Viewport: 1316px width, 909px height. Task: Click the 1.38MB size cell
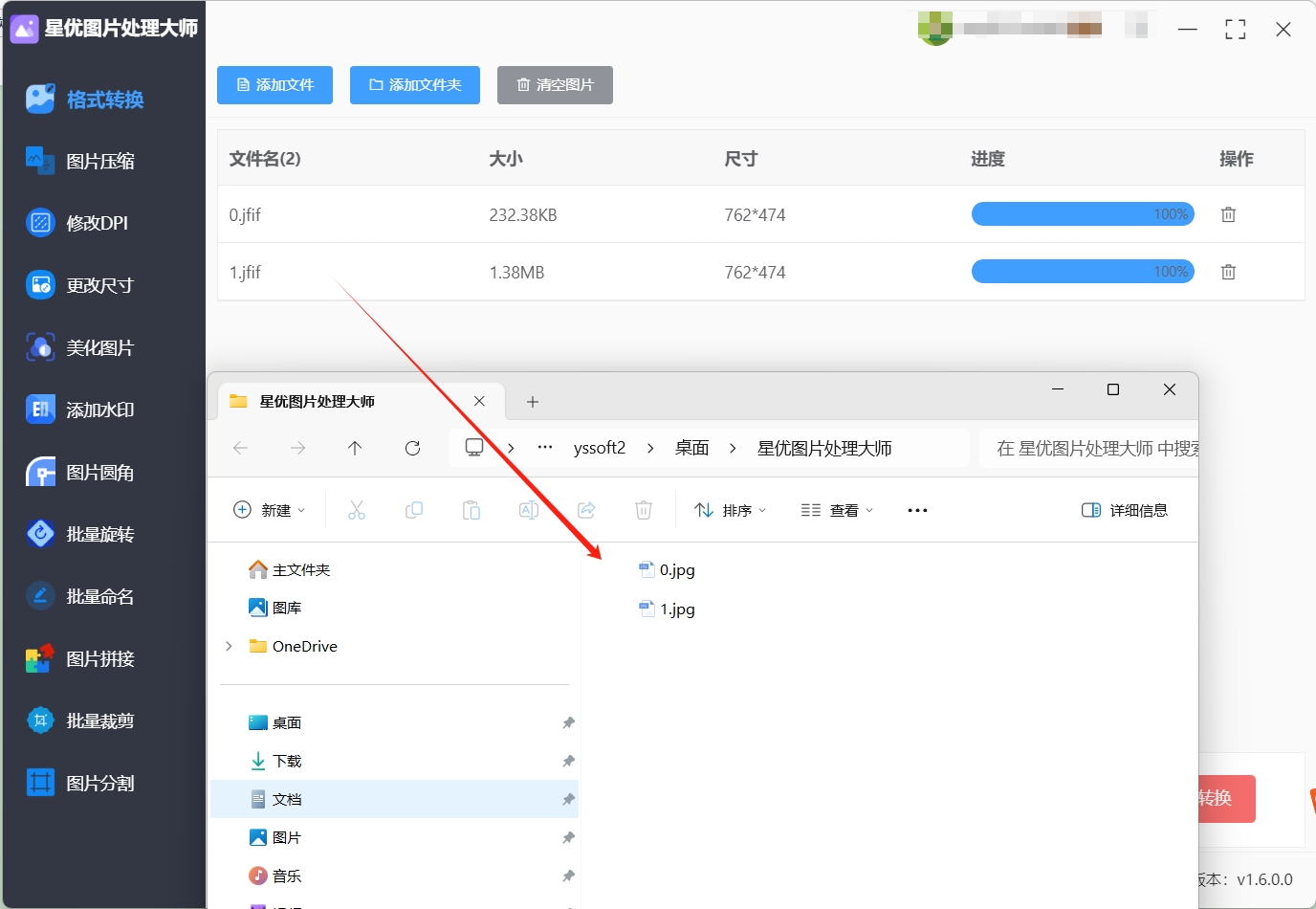point(516,273)
